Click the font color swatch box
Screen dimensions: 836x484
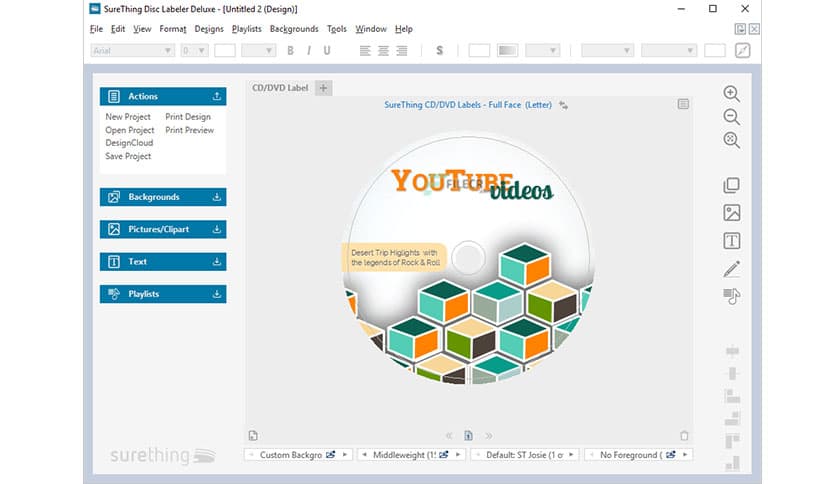[224, 51]
